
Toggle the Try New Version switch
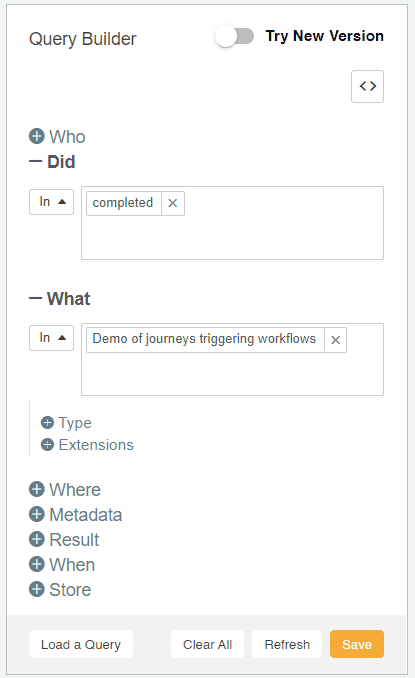[235, 36]
